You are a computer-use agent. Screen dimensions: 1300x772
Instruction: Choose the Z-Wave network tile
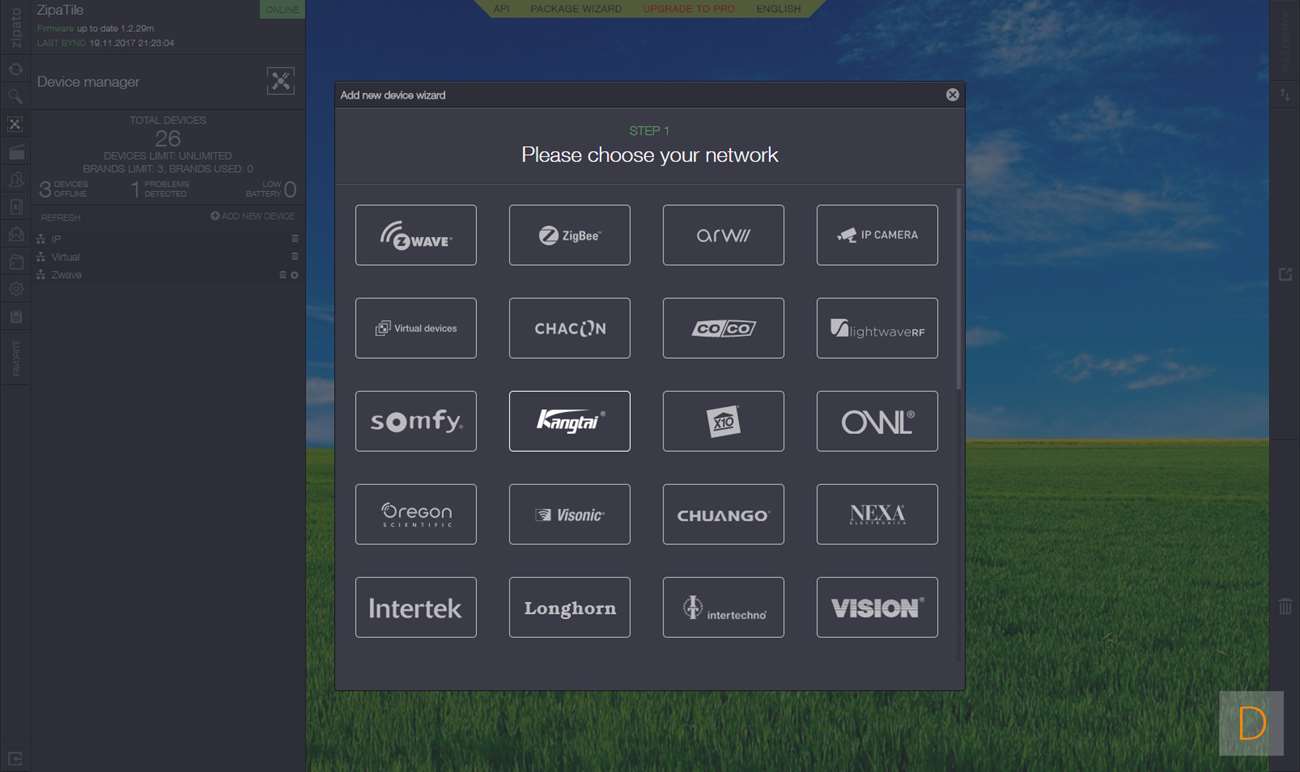pos(416,235)
